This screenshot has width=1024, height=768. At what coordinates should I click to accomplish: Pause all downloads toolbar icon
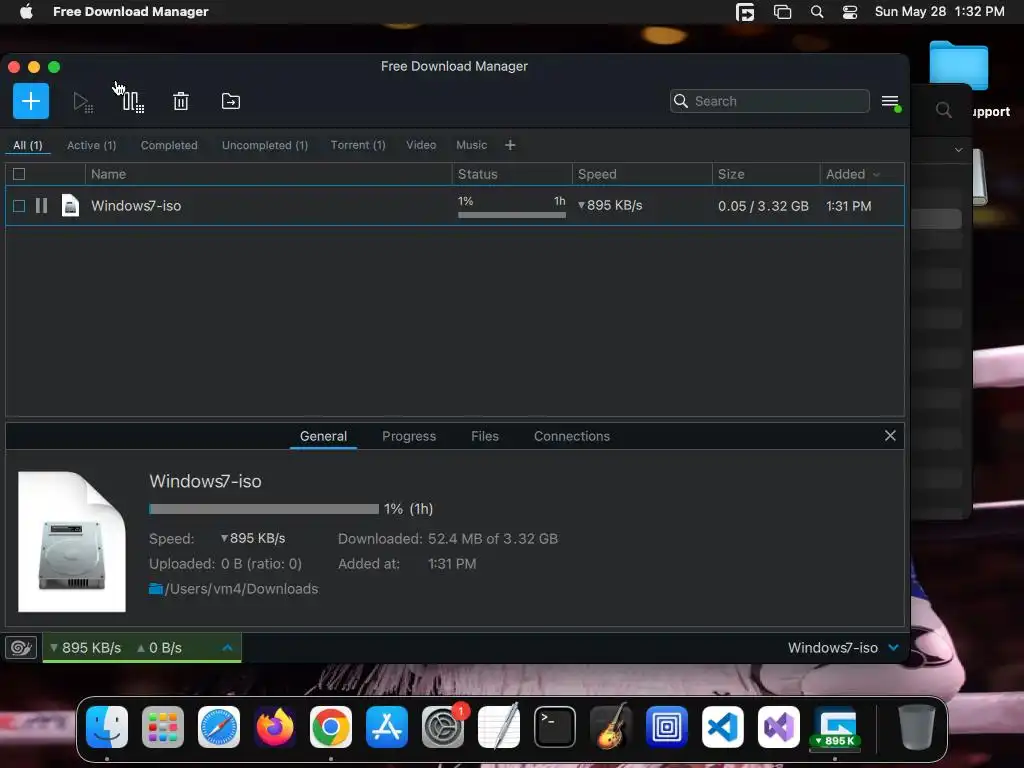pos(133,102)
